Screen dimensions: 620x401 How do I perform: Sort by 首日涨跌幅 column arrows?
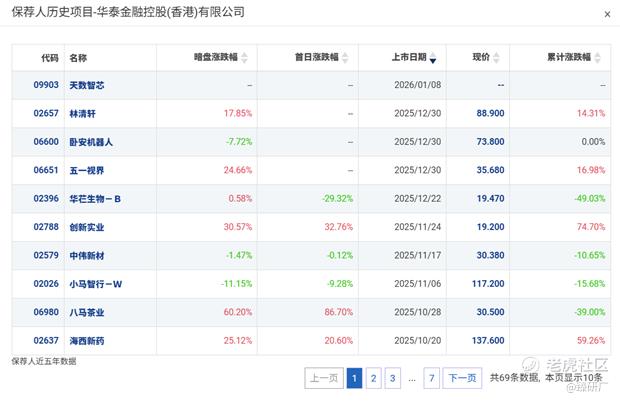pyautogui.click(x=345, y=58)
